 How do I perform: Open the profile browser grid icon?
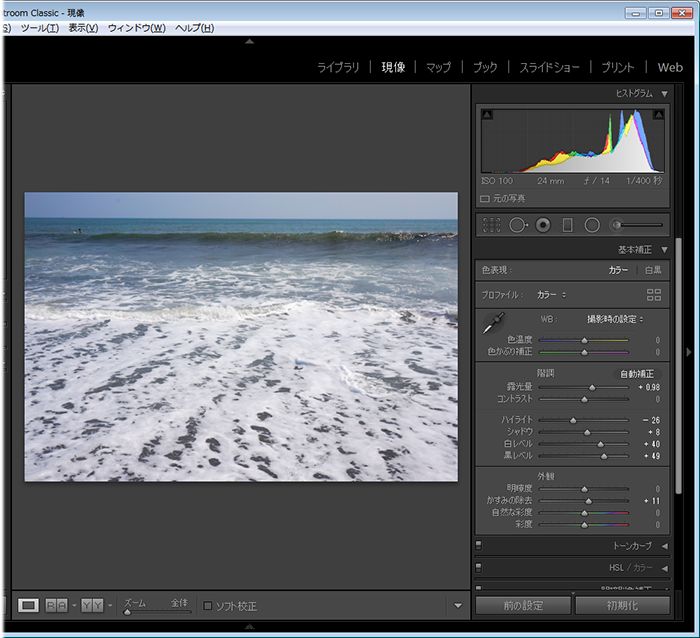pyautogui.click(x=654, y=295)
